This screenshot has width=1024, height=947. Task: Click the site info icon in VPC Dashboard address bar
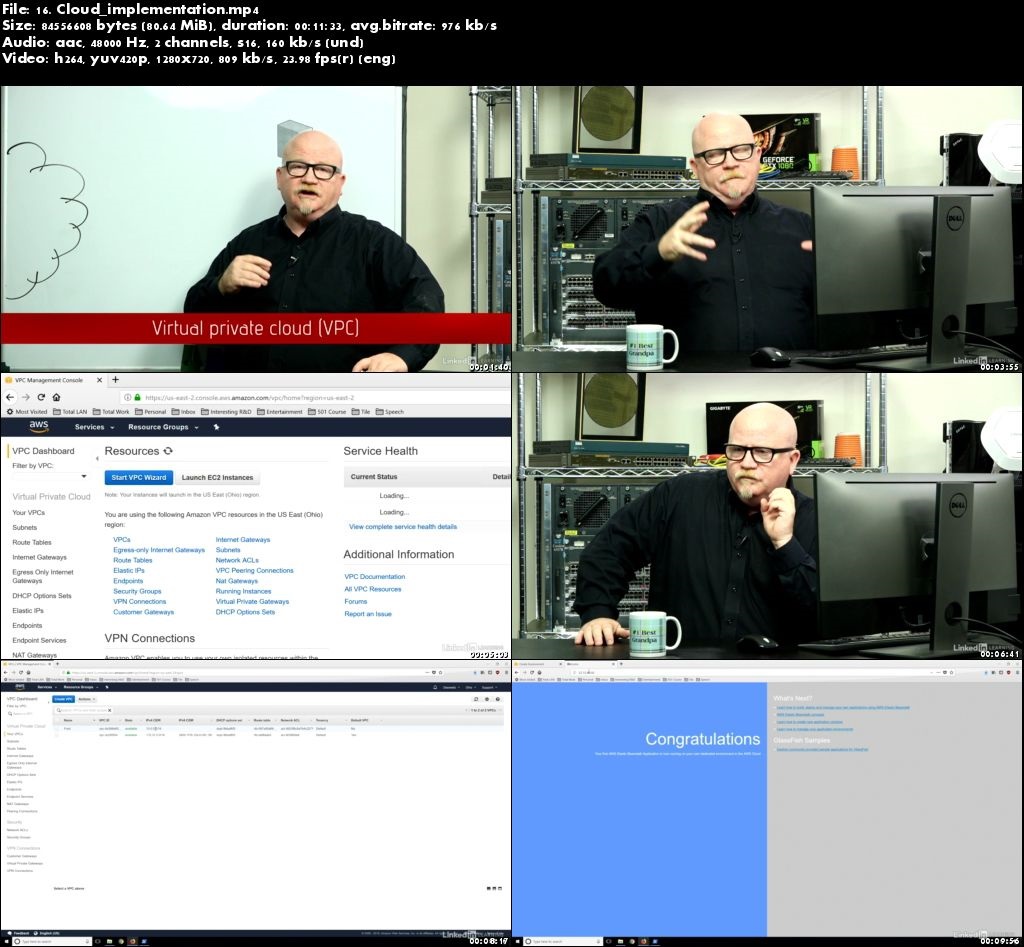pyautogui.click(x=128, y=397)
